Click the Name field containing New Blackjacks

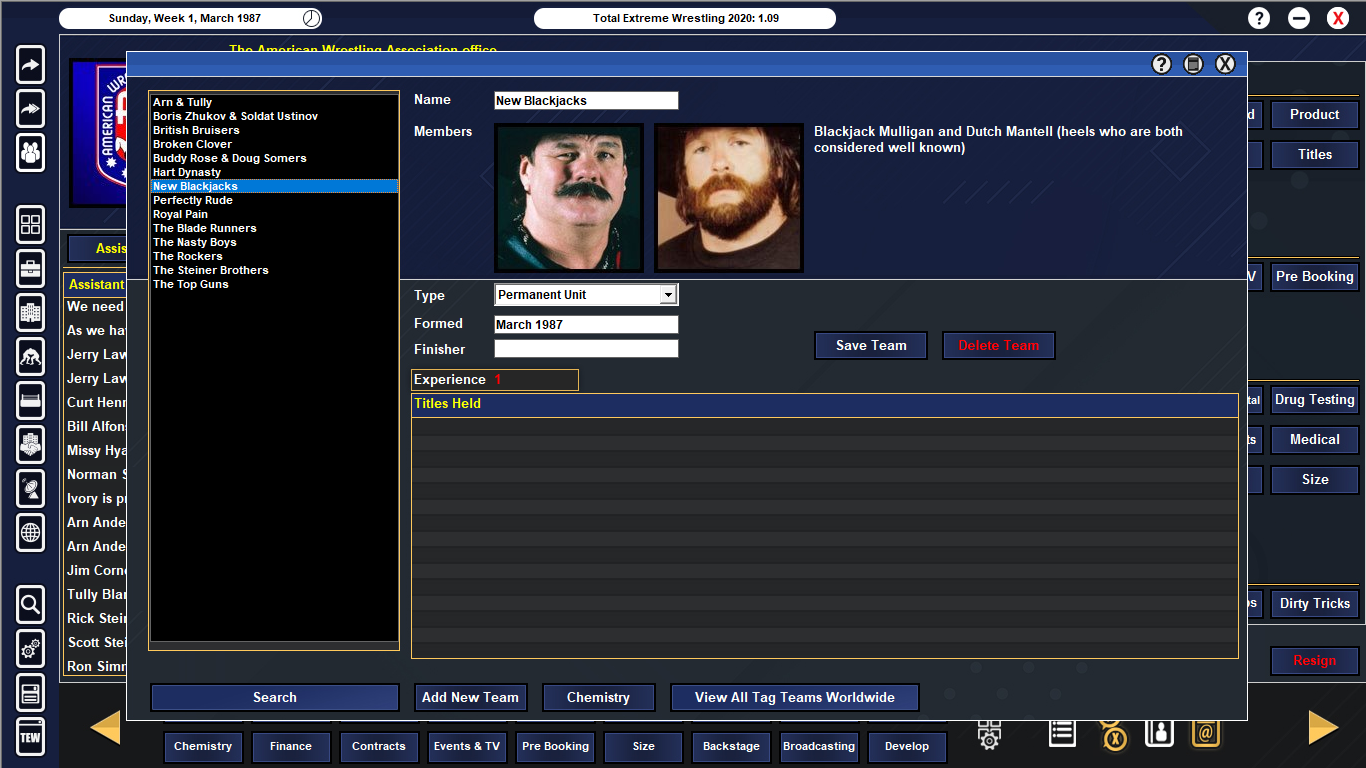[x=586, y=100]
